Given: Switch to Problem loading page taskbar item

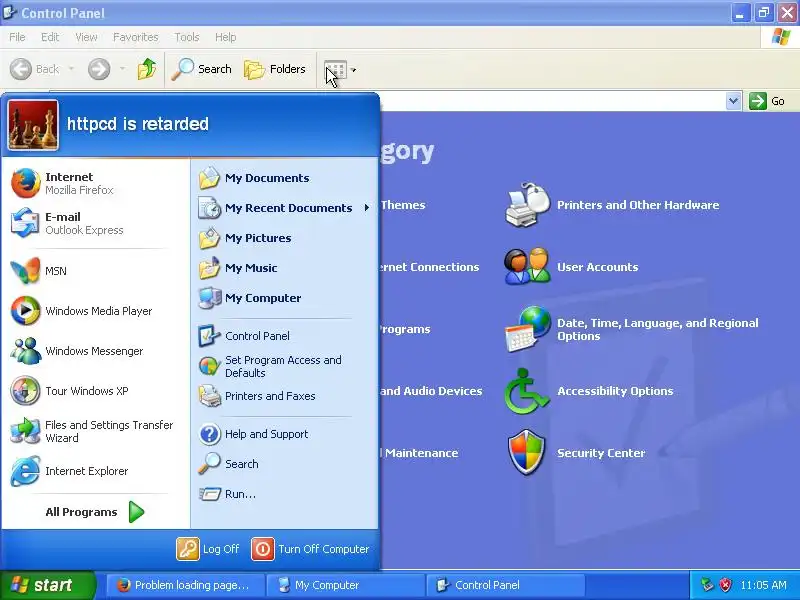Looking at the screenshot, I should click(x=186, y=585).
